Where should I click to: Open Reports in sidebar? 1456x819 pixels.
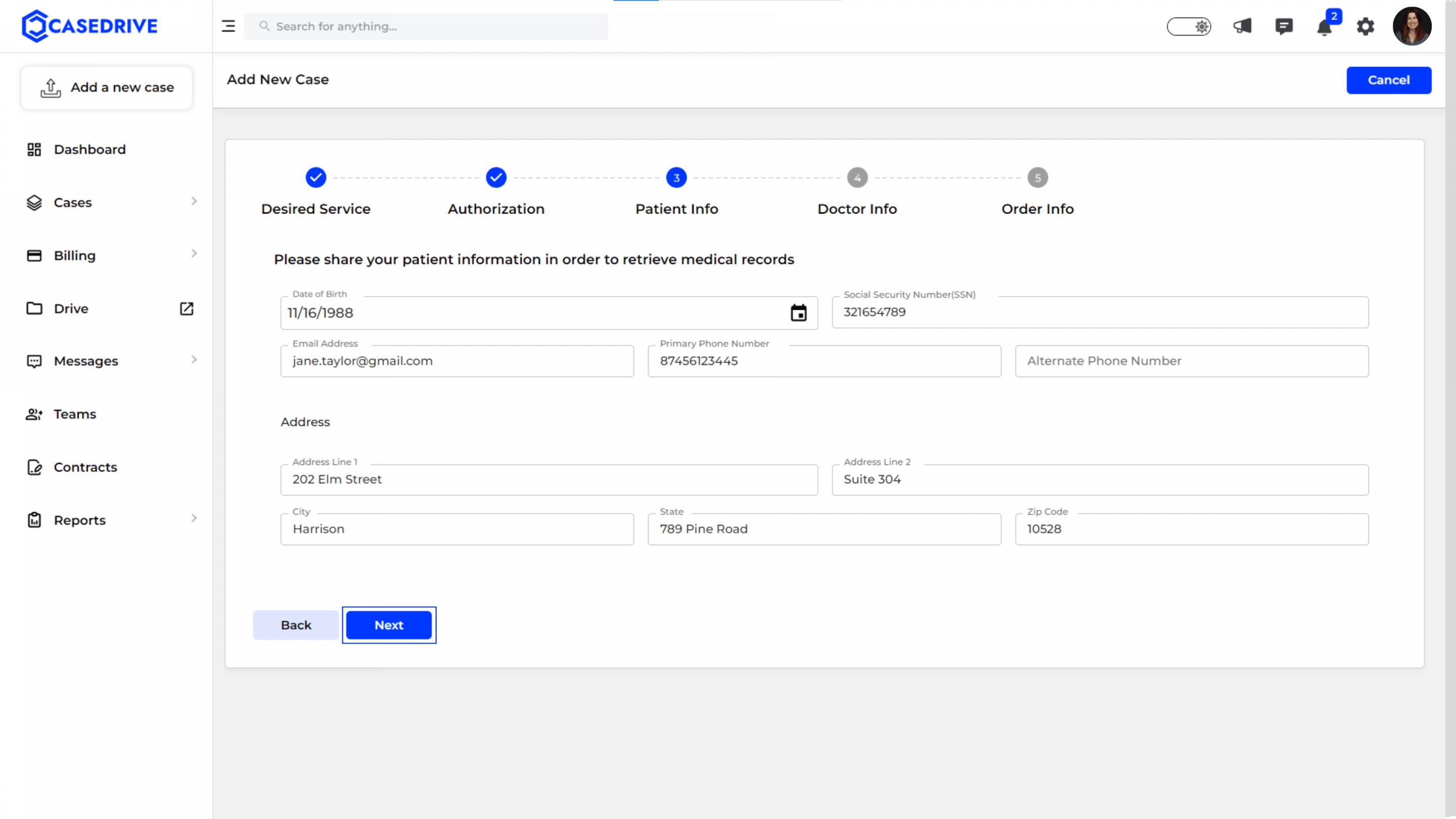click(80, 520)
